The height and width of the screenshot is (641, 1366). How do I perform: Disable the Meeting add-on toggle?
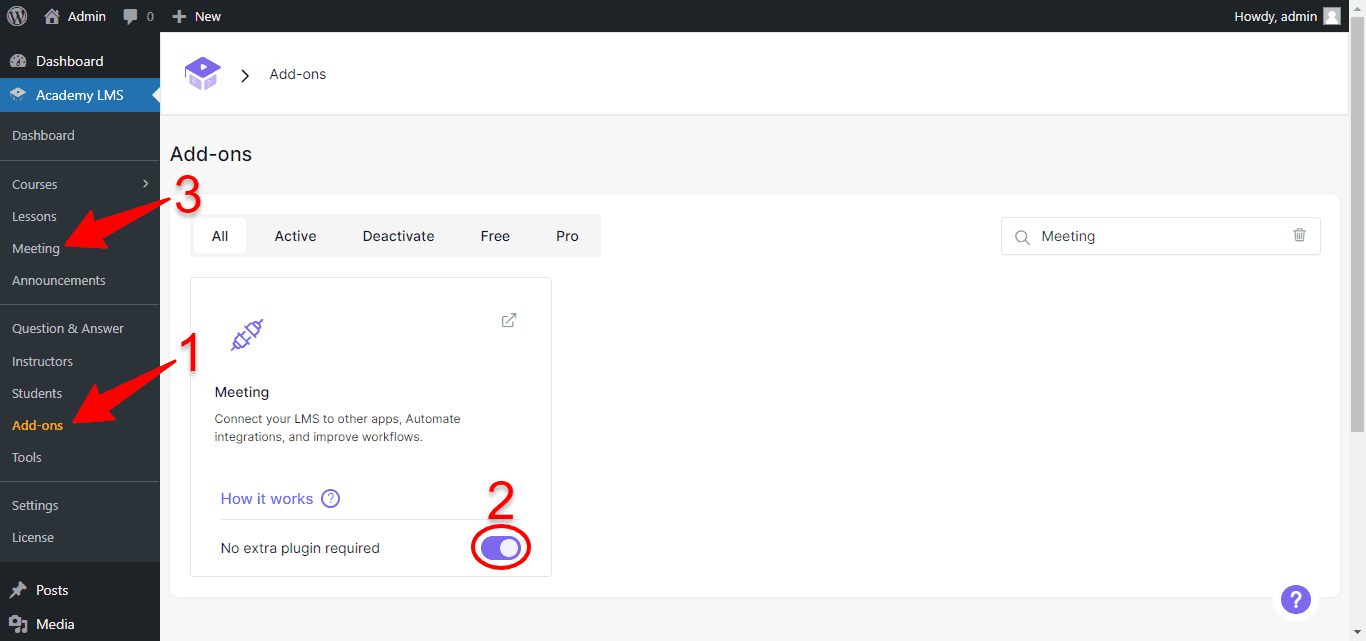tap(500, 547)
